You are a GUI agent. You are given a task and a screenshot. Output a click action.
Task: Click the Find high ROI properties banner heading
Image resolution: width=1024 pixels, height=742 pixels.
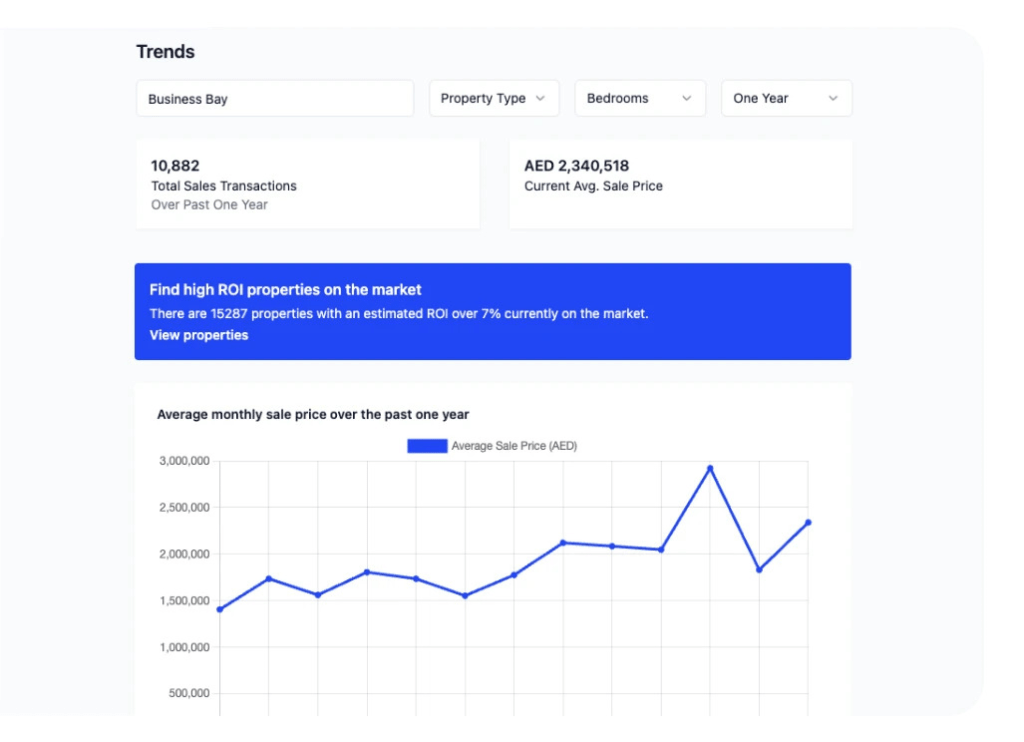286,290
